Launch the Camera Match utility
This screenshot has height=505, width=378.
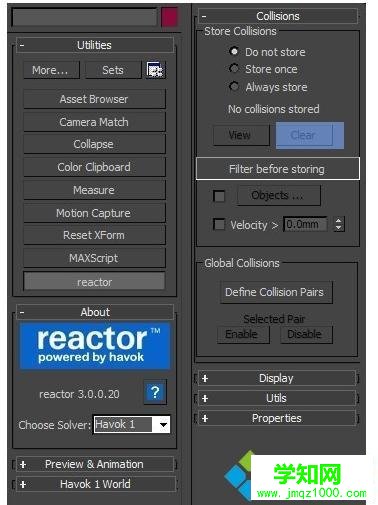click(94, 122)
